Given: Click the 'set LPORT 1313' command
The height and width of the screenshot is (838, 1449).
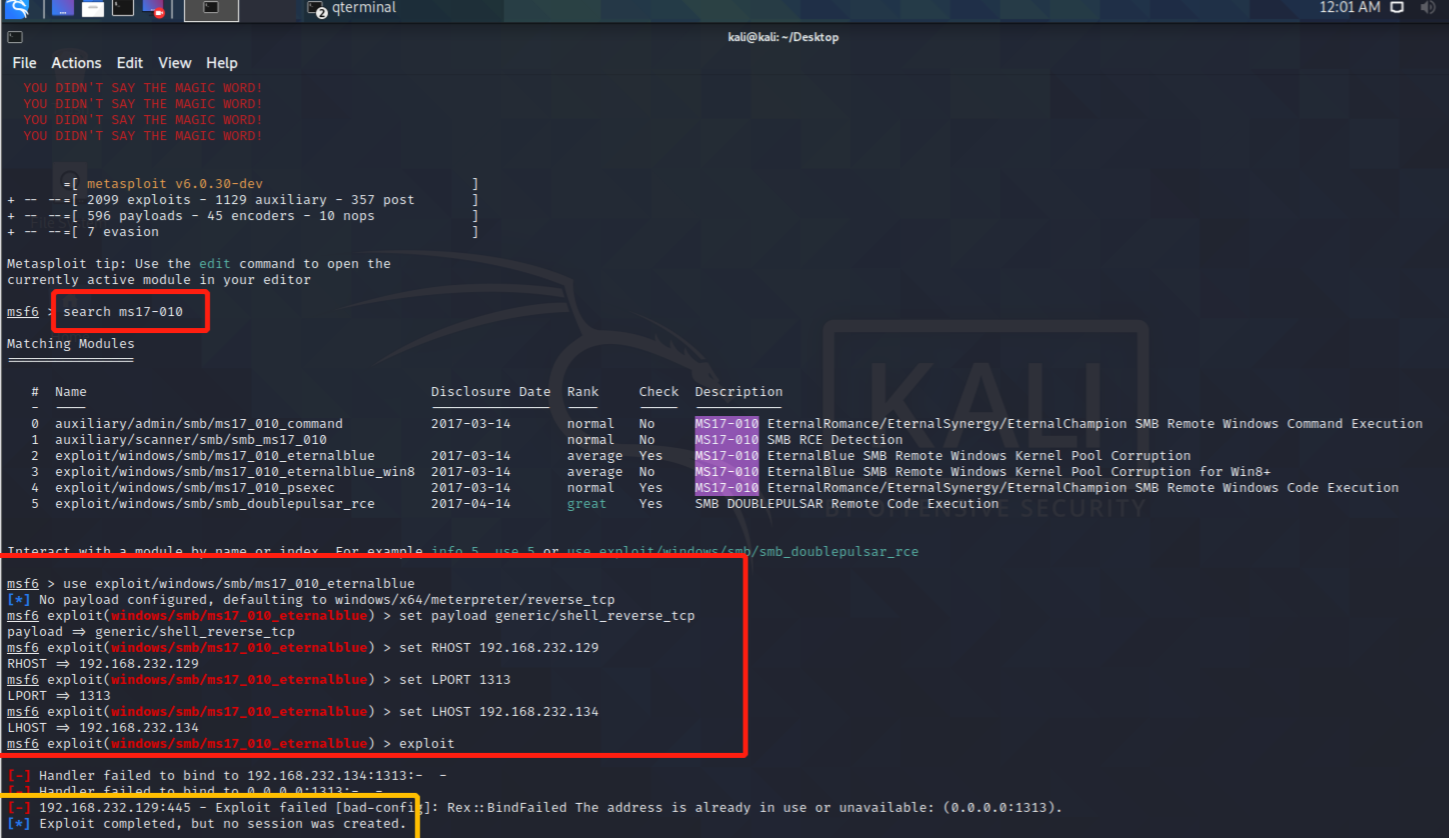Looking at the screenshot, I should tap(455, 680).
